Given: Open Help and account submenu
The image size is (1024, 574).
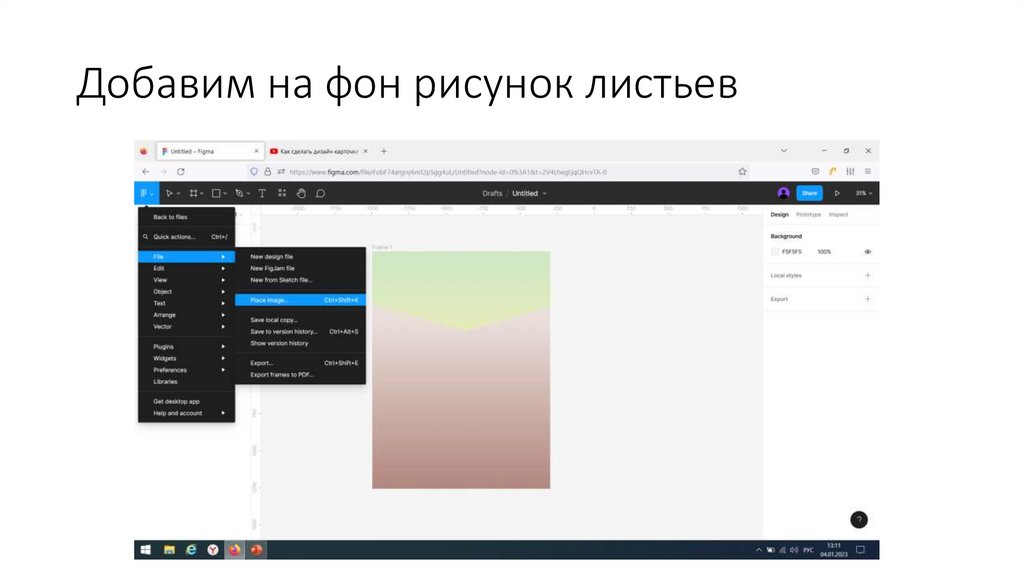Looking at the screenshot, I should tap(187, 413).
